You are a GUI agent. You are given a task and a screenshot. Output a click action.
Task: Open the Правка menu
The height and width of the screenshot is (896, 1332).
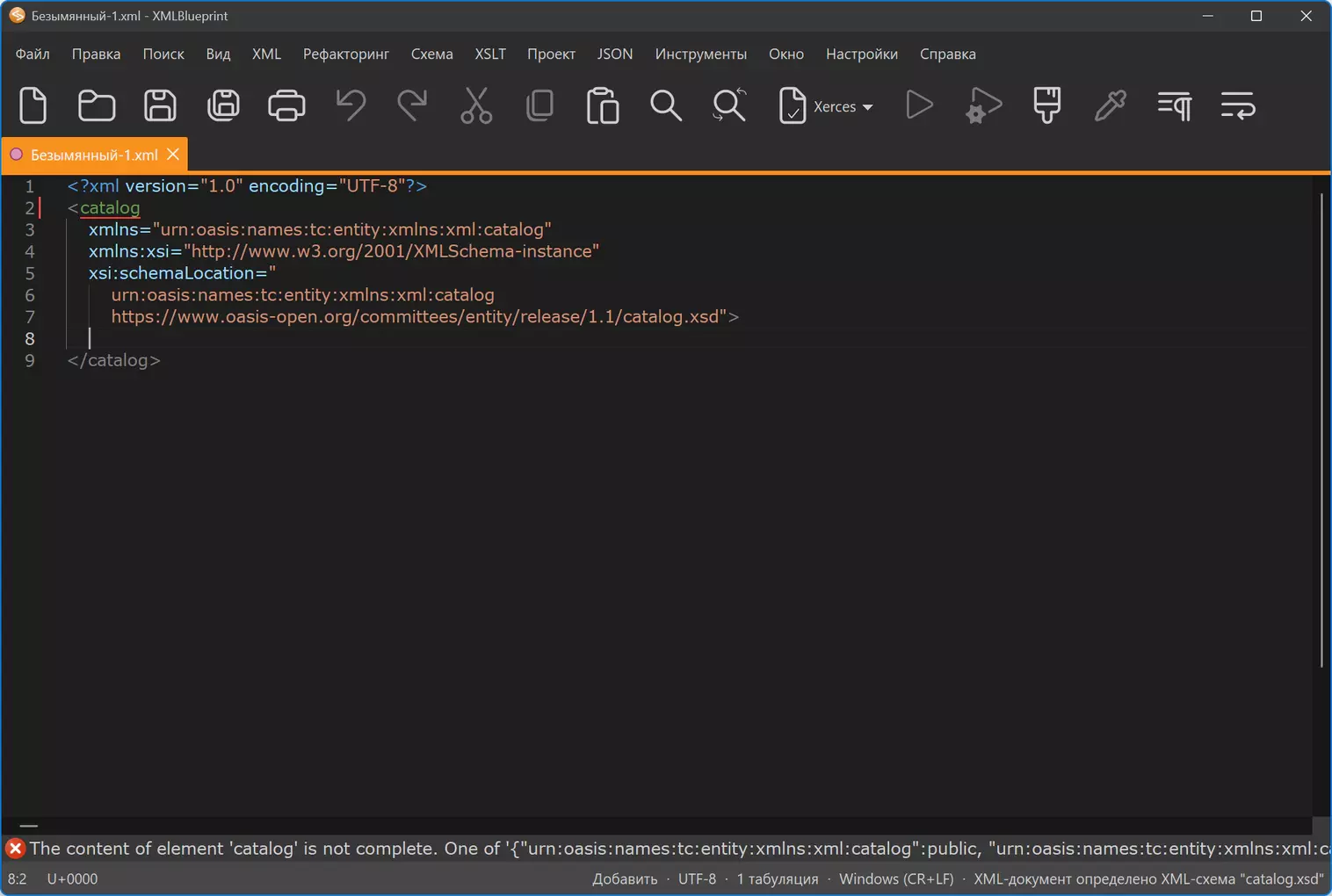(96, 54)
